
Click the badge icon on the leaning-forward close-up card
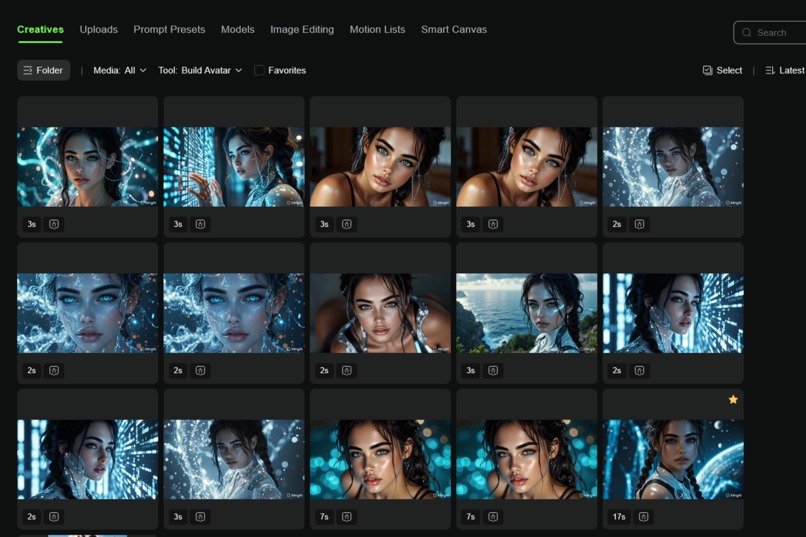click(x=346, y=371)
